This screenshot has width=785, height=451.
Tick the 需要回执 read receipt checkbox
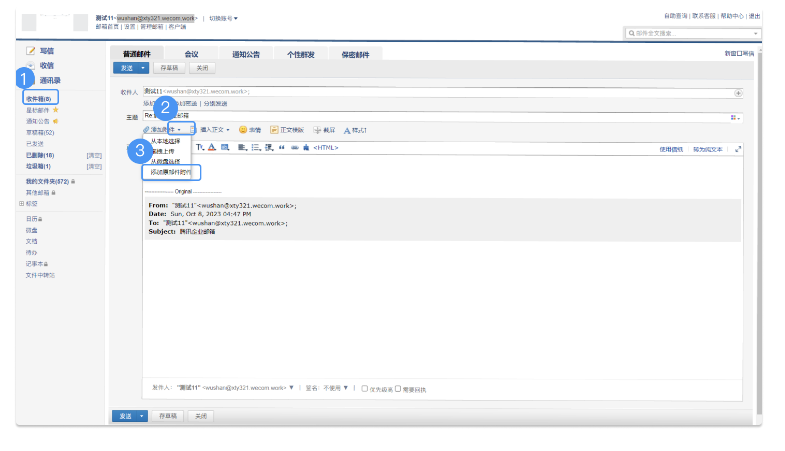pyautogui.click(x=398, y=387)
